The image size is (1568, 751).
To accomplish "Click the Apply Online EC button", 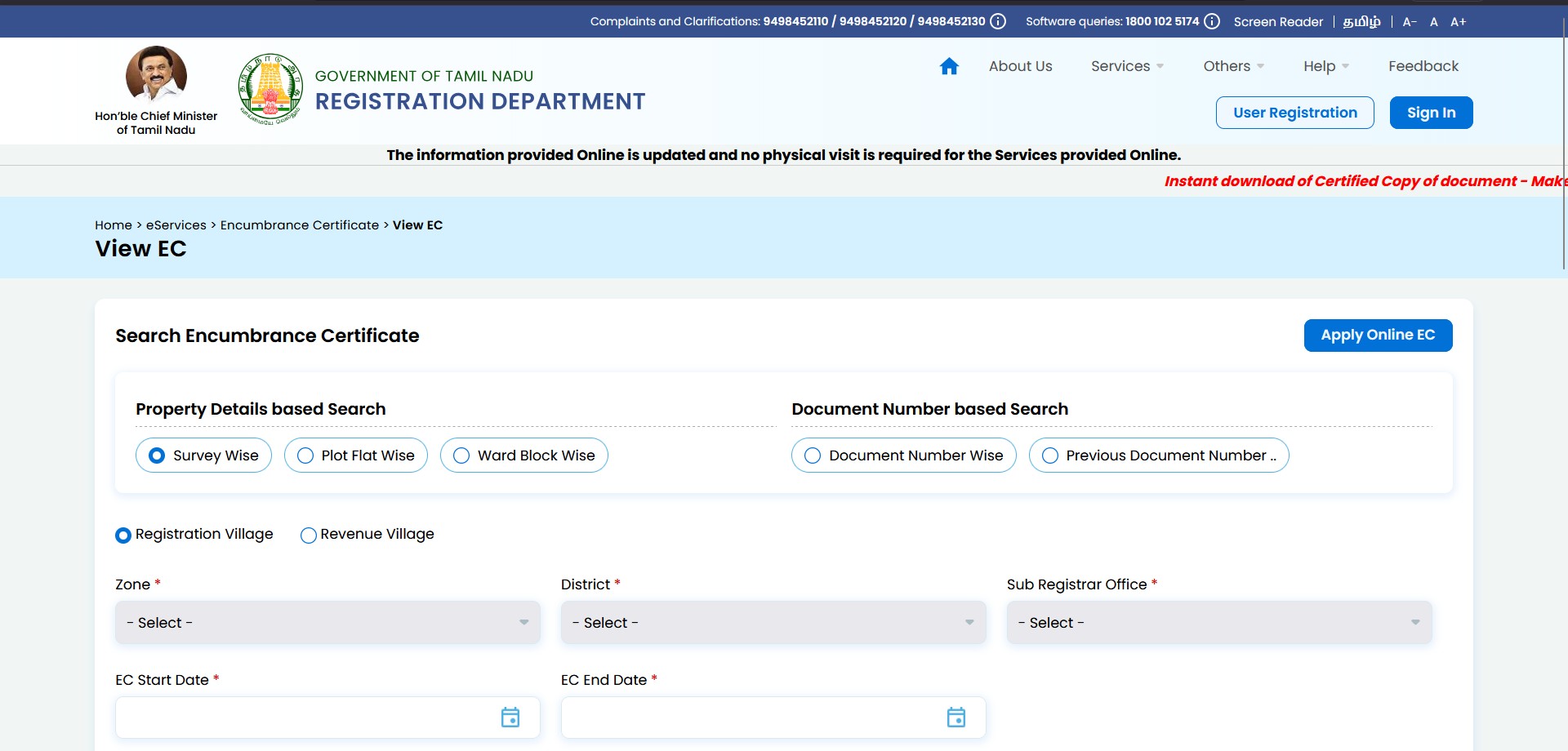I will click(1378, 336).
